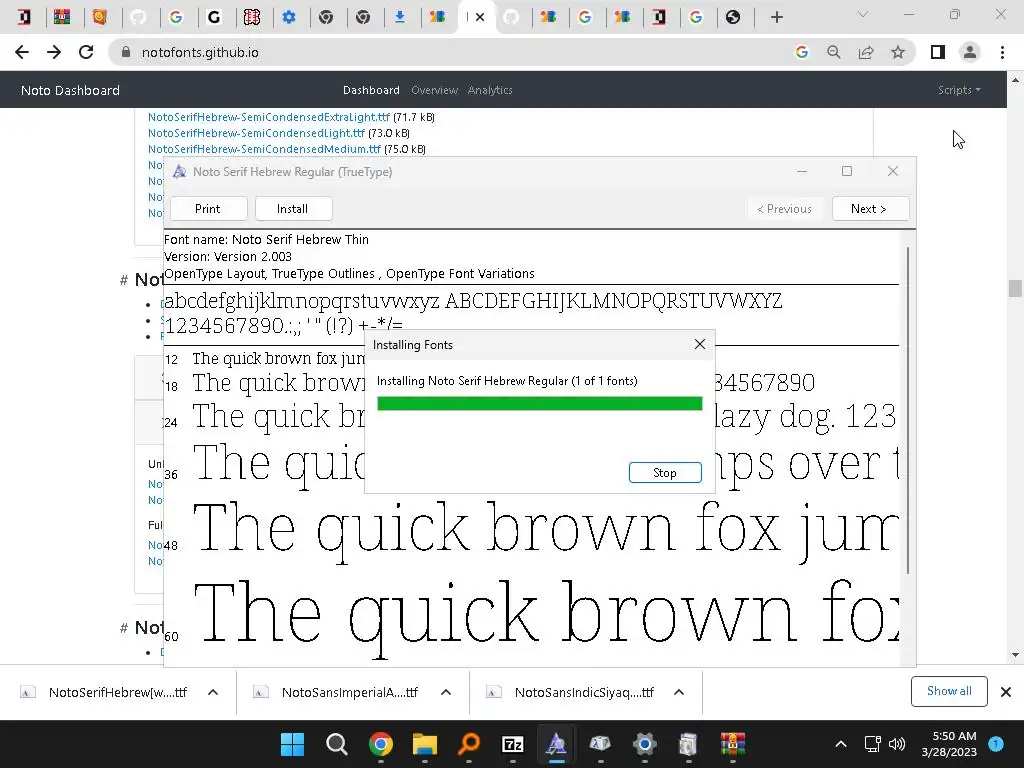
Task: Click the green install progress bar
Action: click(x=539, y=404)
